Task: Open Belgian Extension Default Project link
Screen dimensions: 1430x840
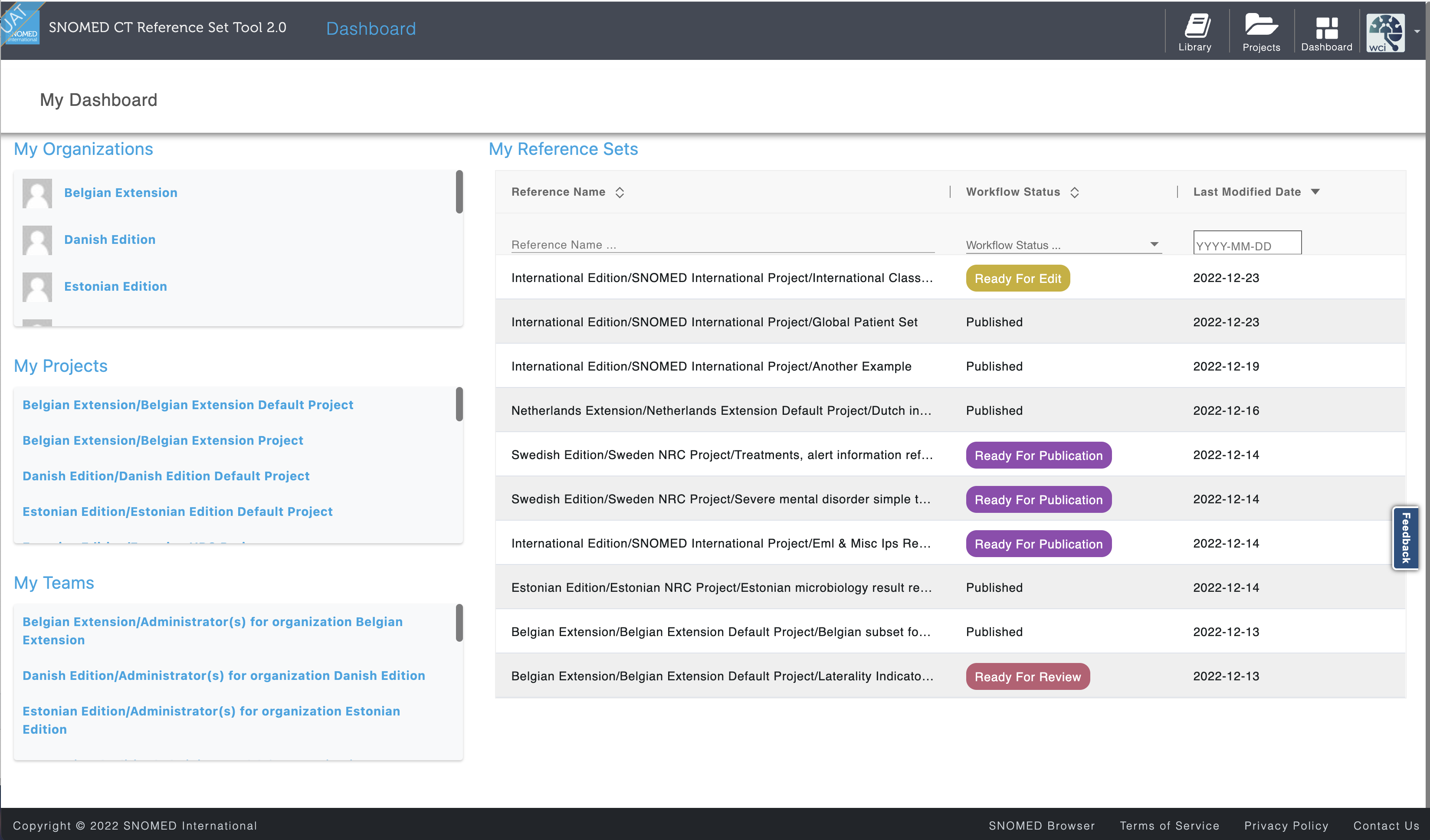Action: [x=188, y=405]
